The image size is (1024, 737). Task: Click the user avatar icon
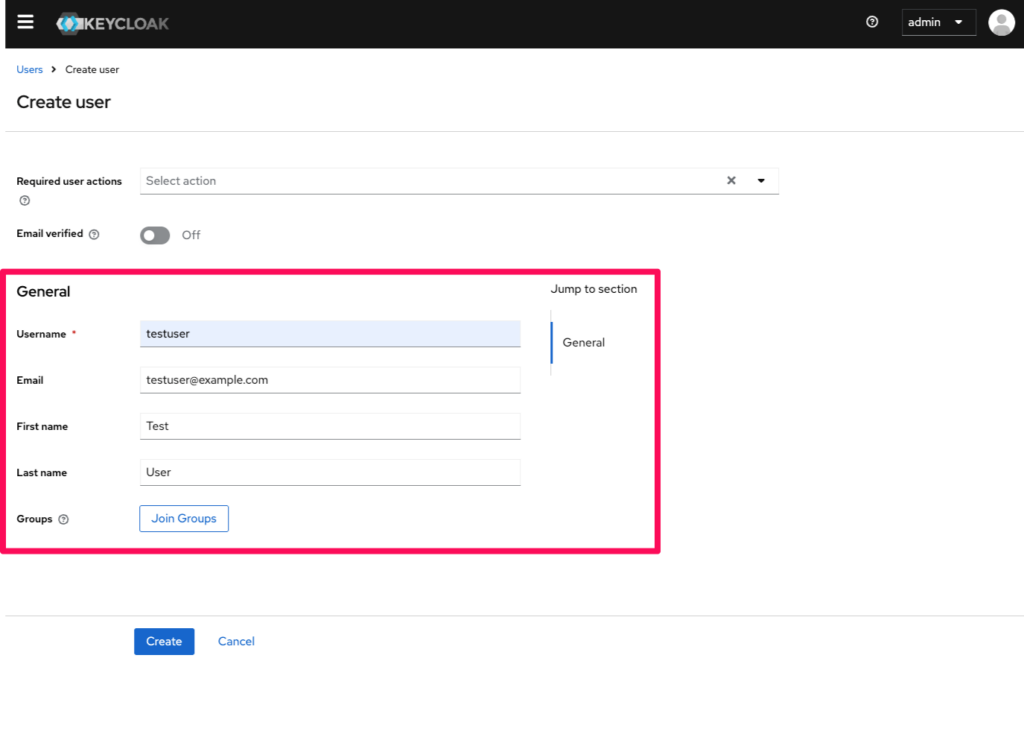click(x=1000, y=22)
